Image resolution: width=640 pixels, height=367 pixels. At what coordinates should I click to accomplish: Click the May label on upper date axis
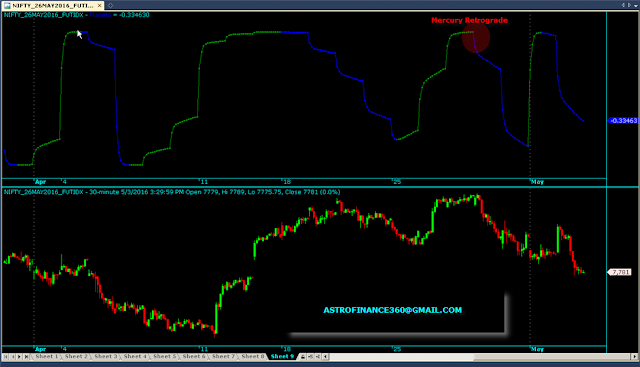[x=538, y=182]
